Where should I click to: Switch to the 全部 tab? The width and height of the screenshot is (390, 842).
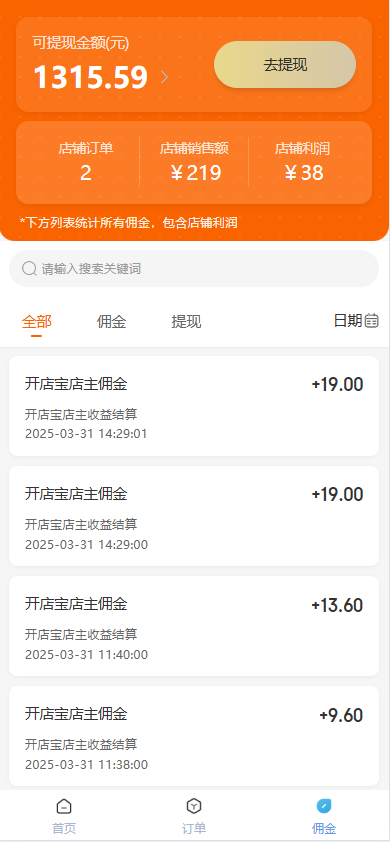click(x=37, y=322)
